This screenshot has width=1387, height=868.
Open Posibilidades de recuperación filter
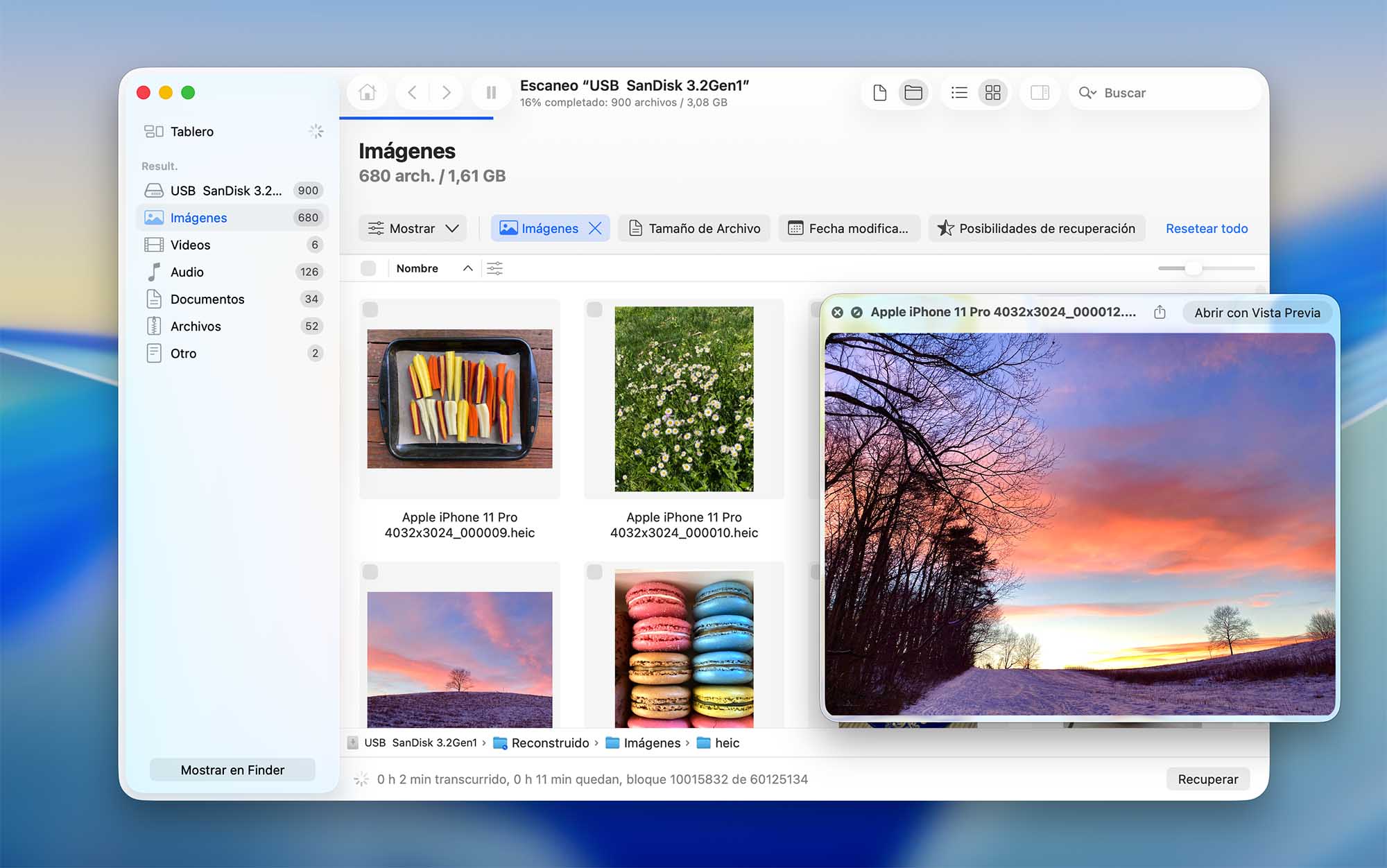coord(1036,228)
